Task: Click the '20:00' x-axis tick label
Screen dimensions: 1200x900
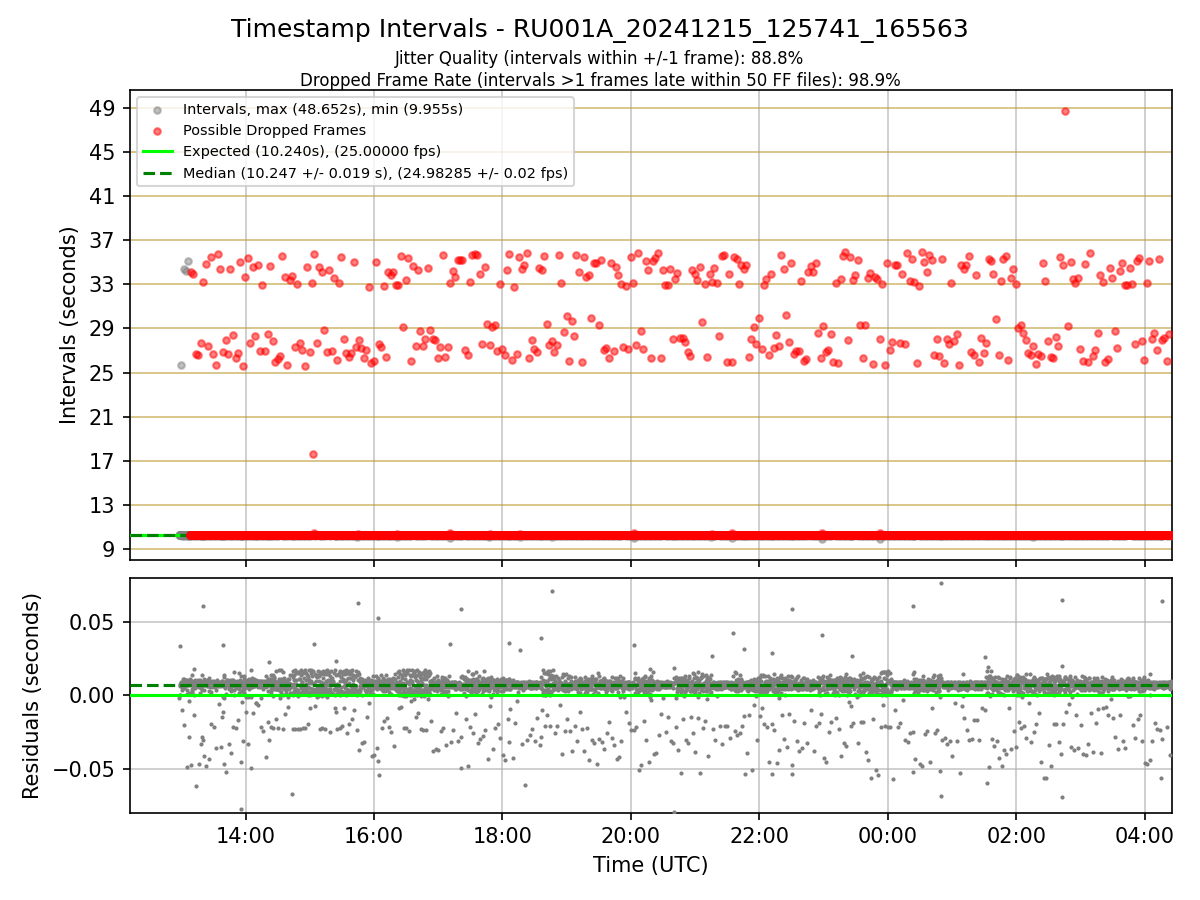Action: point(631,834)
